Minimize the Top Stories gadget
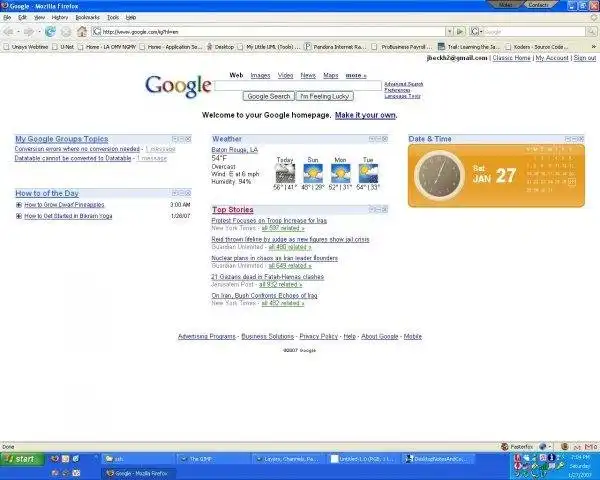The image size is (600, 480). pos(378,209)
